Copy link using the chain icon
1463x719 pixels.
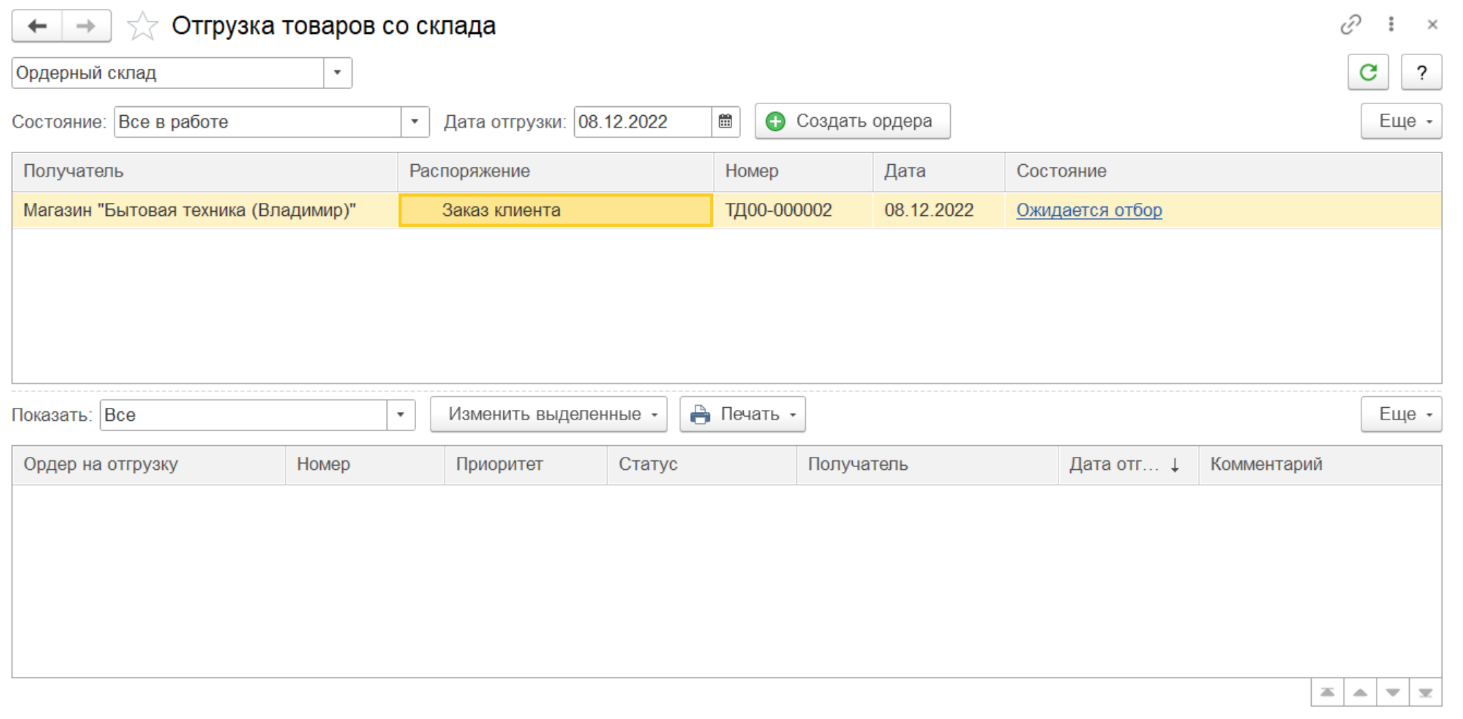click(x=1351, y=25)
